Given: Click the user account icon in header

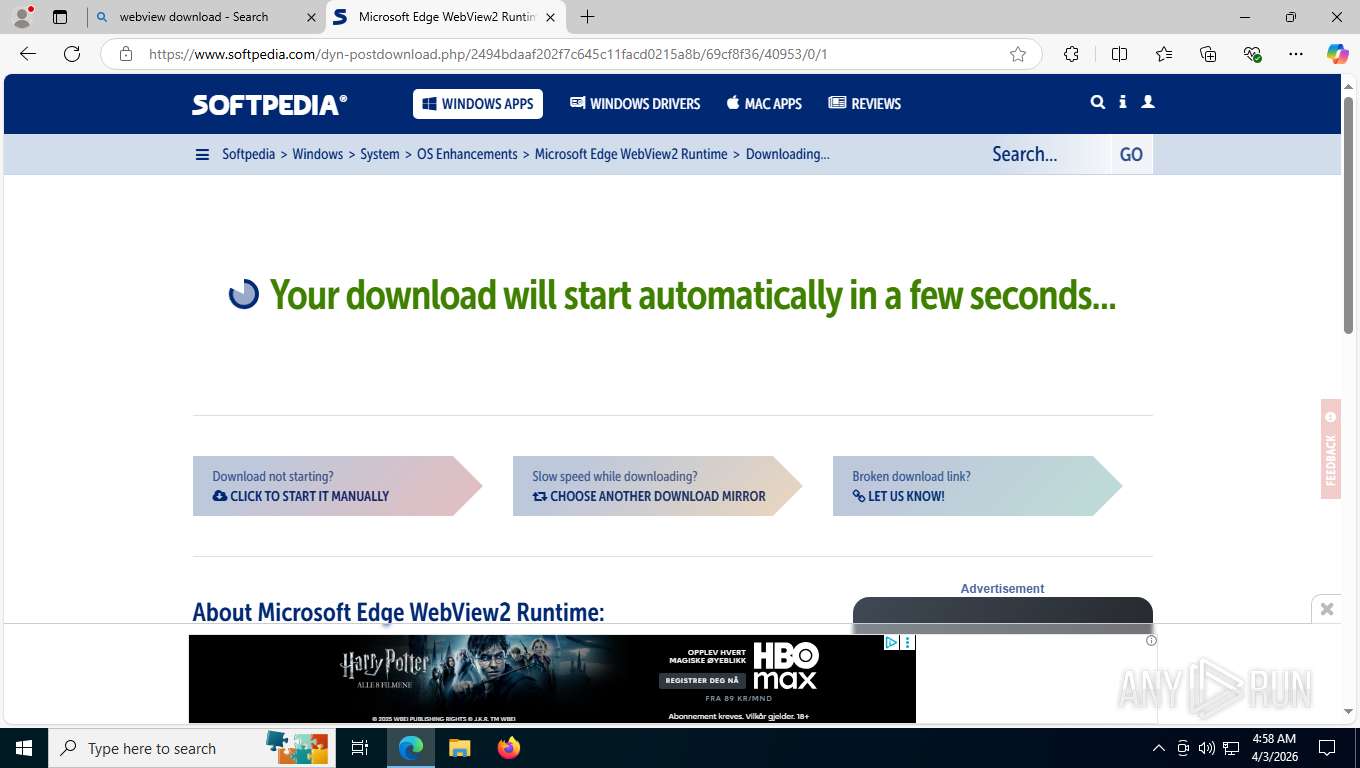Looking at the screenshot, I should [1148, 102].
